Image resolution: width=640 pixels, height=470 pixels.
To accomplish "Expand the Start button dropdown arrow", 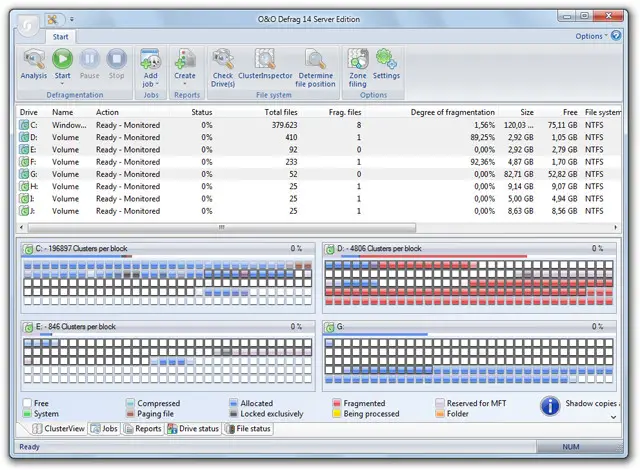I will click(62, 84).
